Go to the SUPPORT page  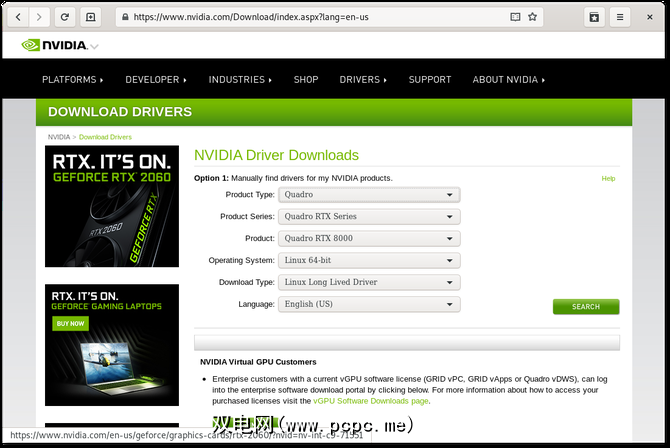pyautogui.click(x=430, y=80)
